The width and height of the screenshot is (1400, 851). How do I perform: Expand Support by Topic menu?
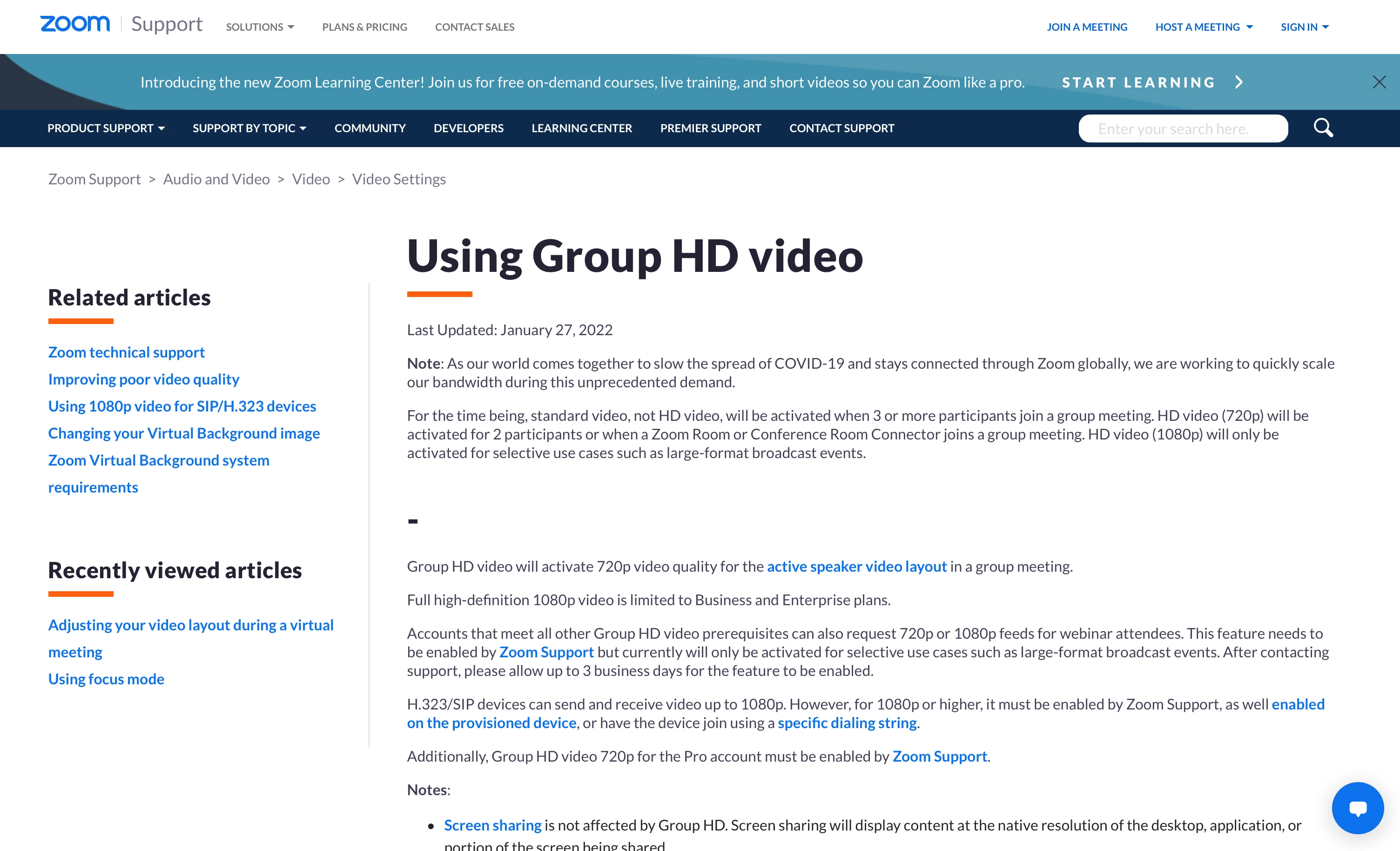point(249,128)
